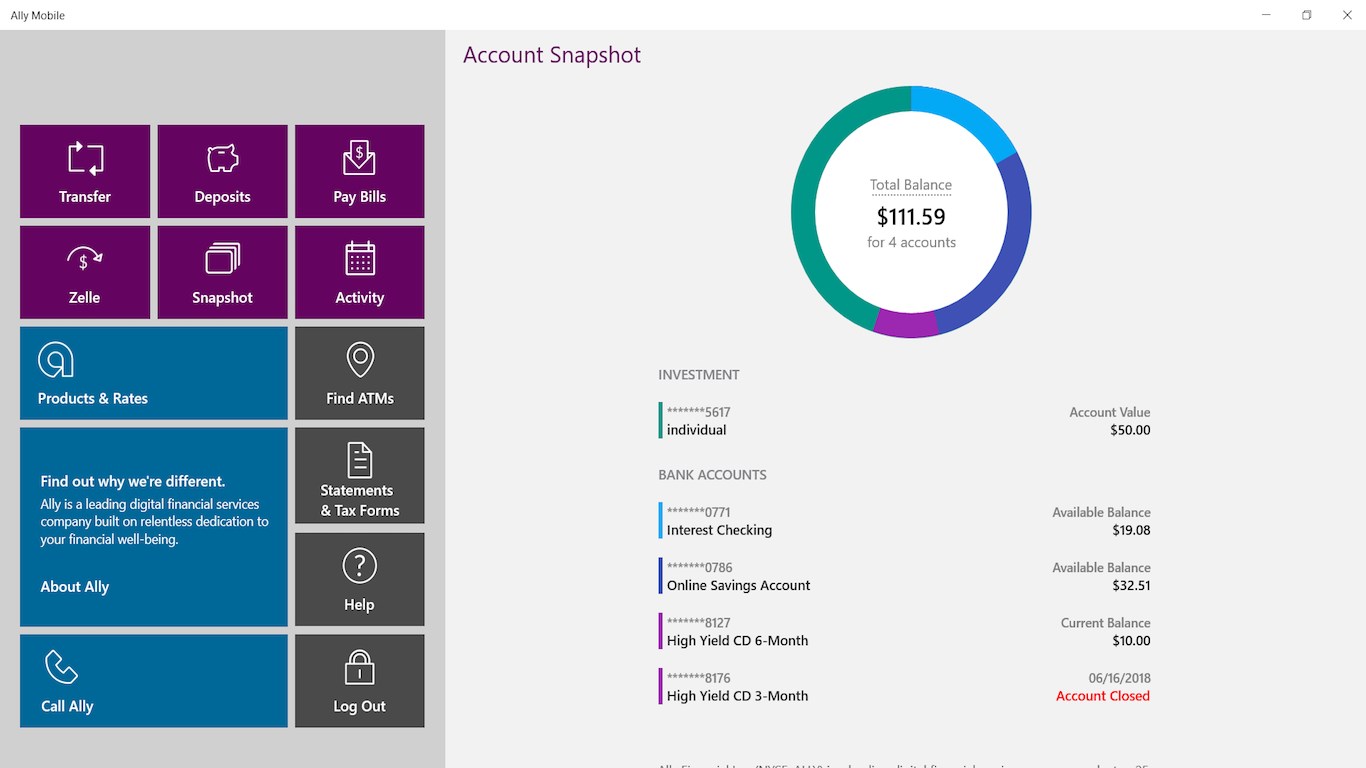Click 'Find out why we're different.' heading

click(x=133, y=481)
